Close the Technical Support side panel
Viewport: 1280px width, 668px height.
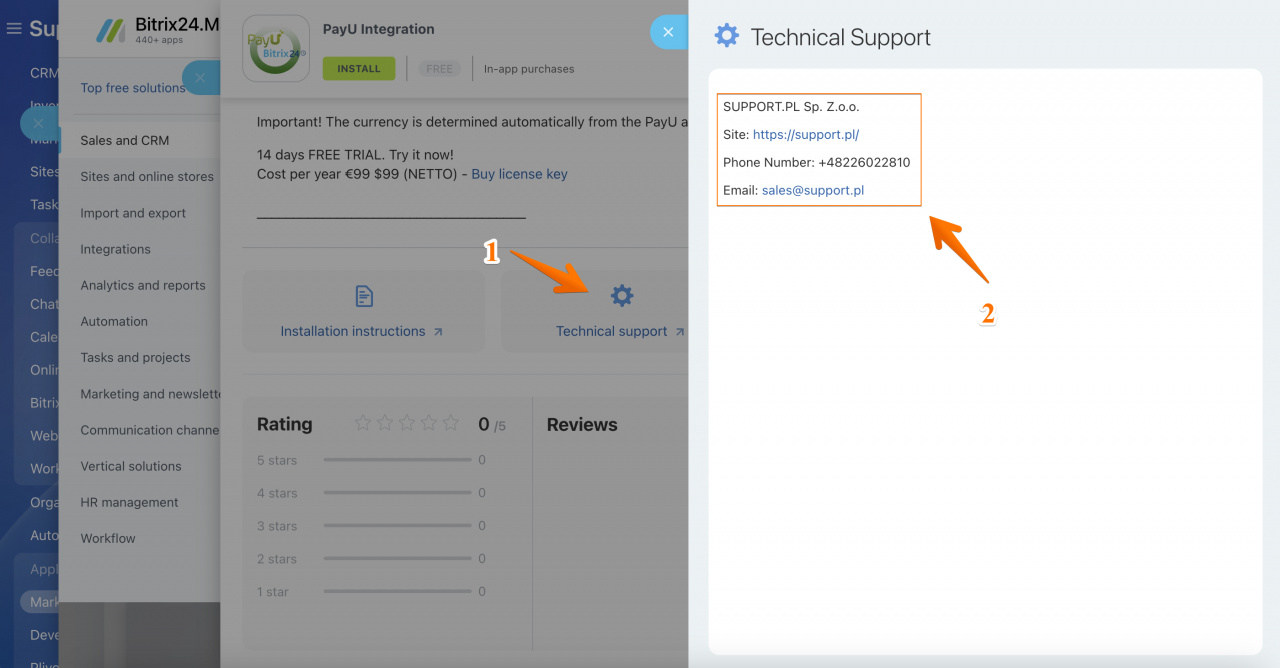click(x=668, y=32)
